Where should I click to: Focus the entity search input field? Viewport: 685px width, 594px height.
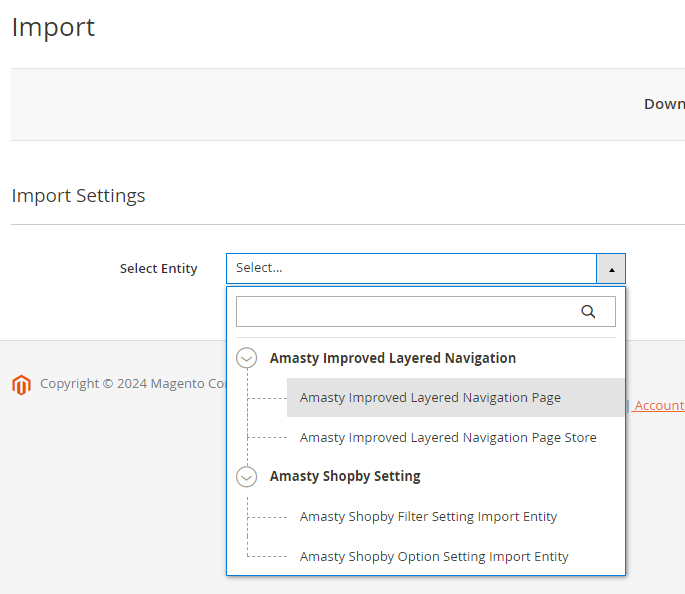click(426, 311)
